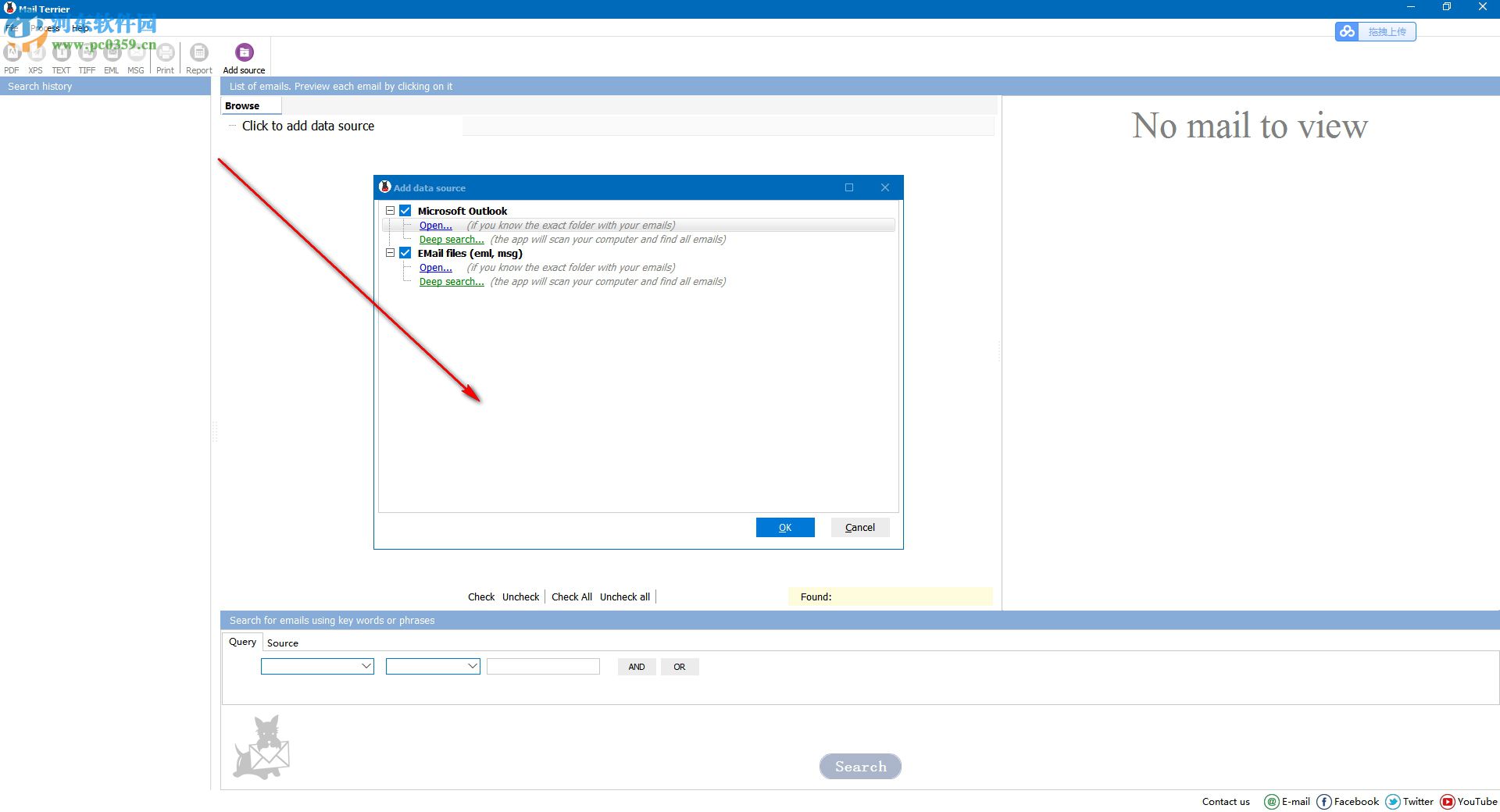The image size is (1500, 812).
Task: Open the Help menu
Action: pos(80,28)
